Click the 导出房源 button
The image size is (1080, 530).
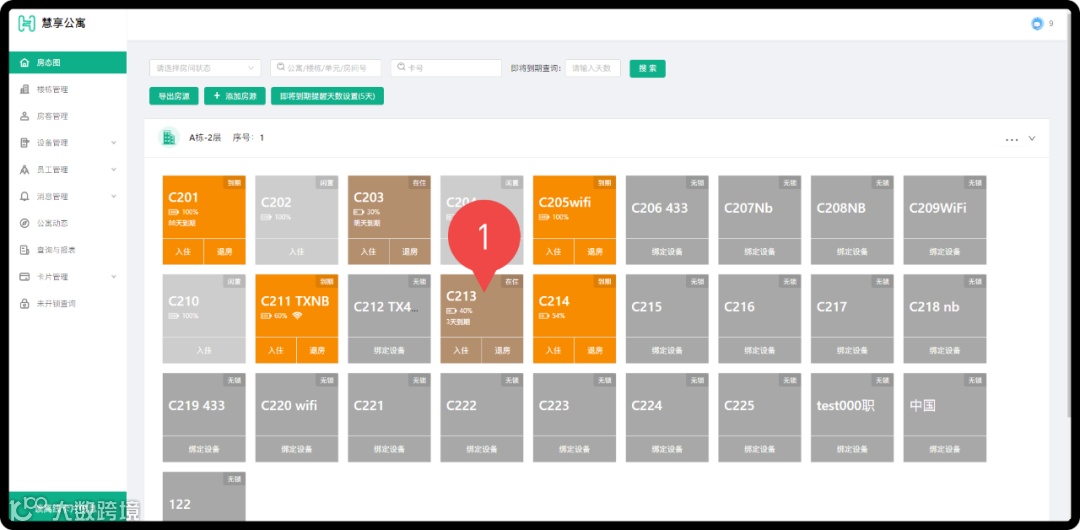click(174, 96)
